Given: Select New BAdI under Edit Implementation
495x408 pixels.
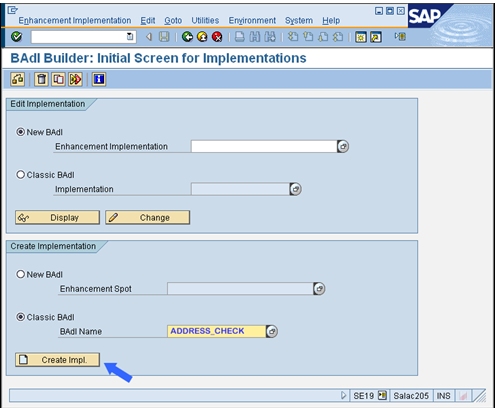Looking at the screenshot, I should (20, 132).
